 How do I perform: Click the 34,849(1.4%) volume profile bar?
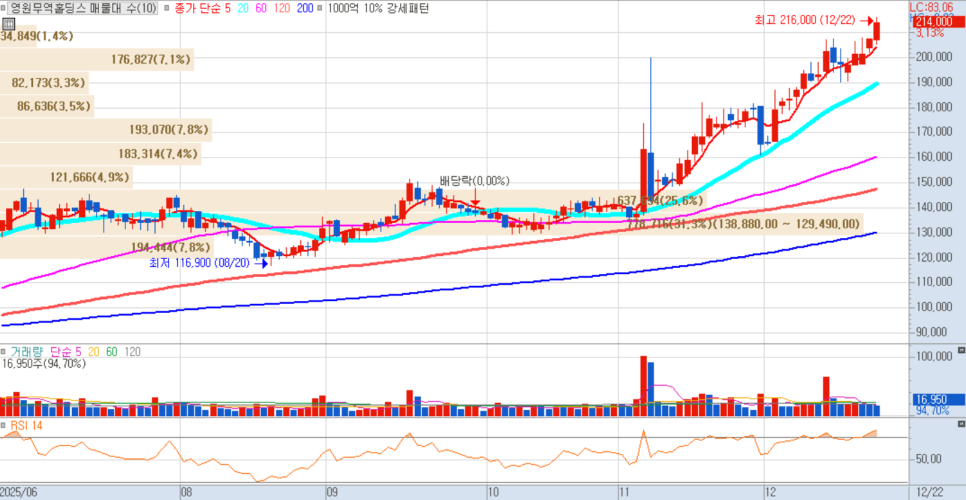tap(18, 36)
